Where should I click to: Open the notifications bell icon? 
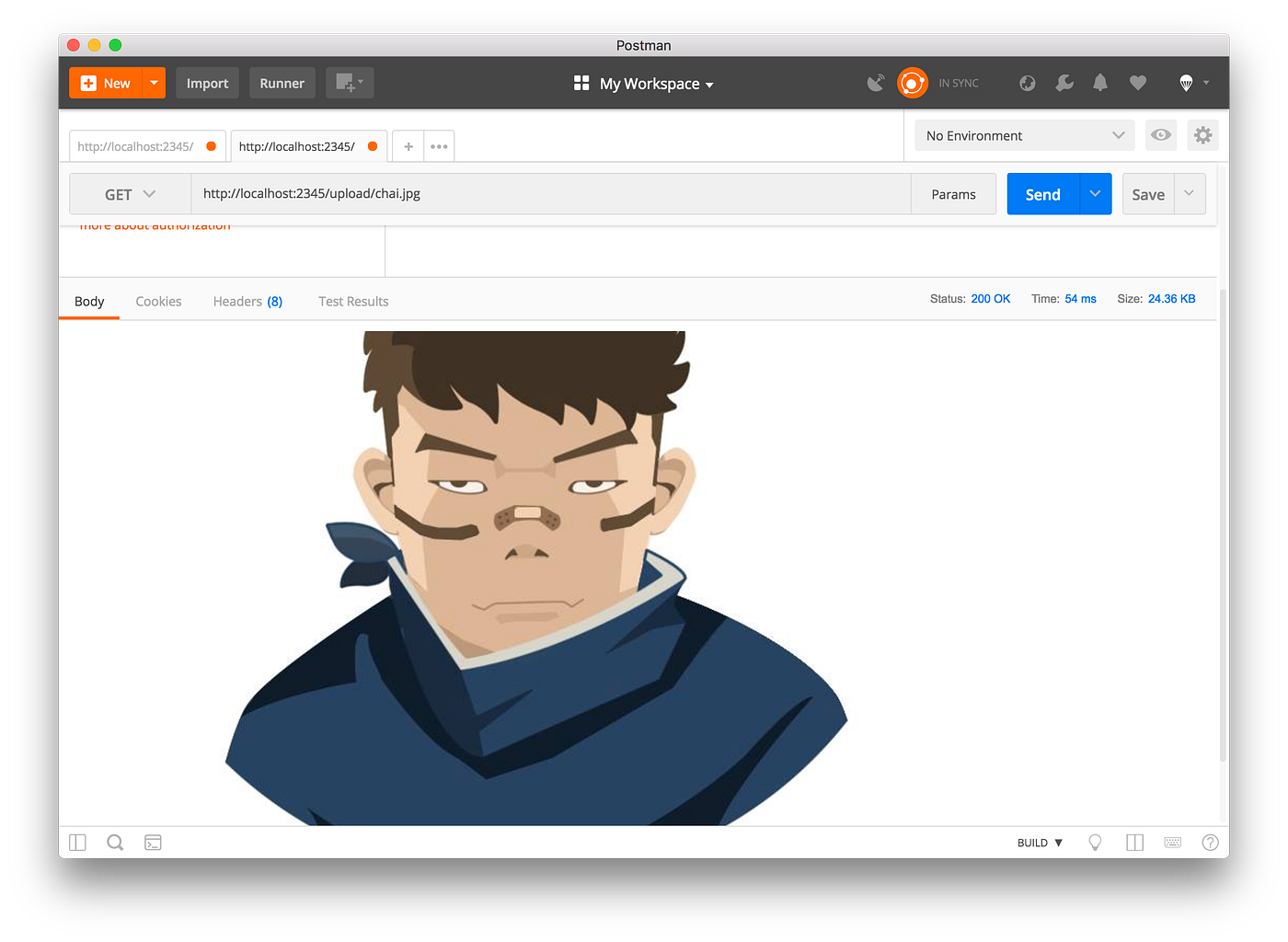click(1100, 83)
